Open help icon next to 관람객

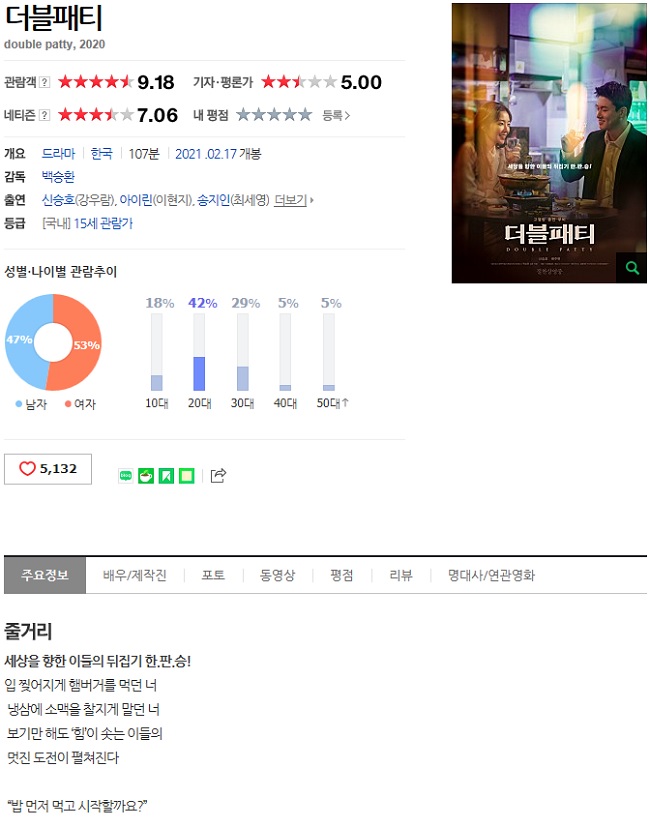click(x=45, y=82)
